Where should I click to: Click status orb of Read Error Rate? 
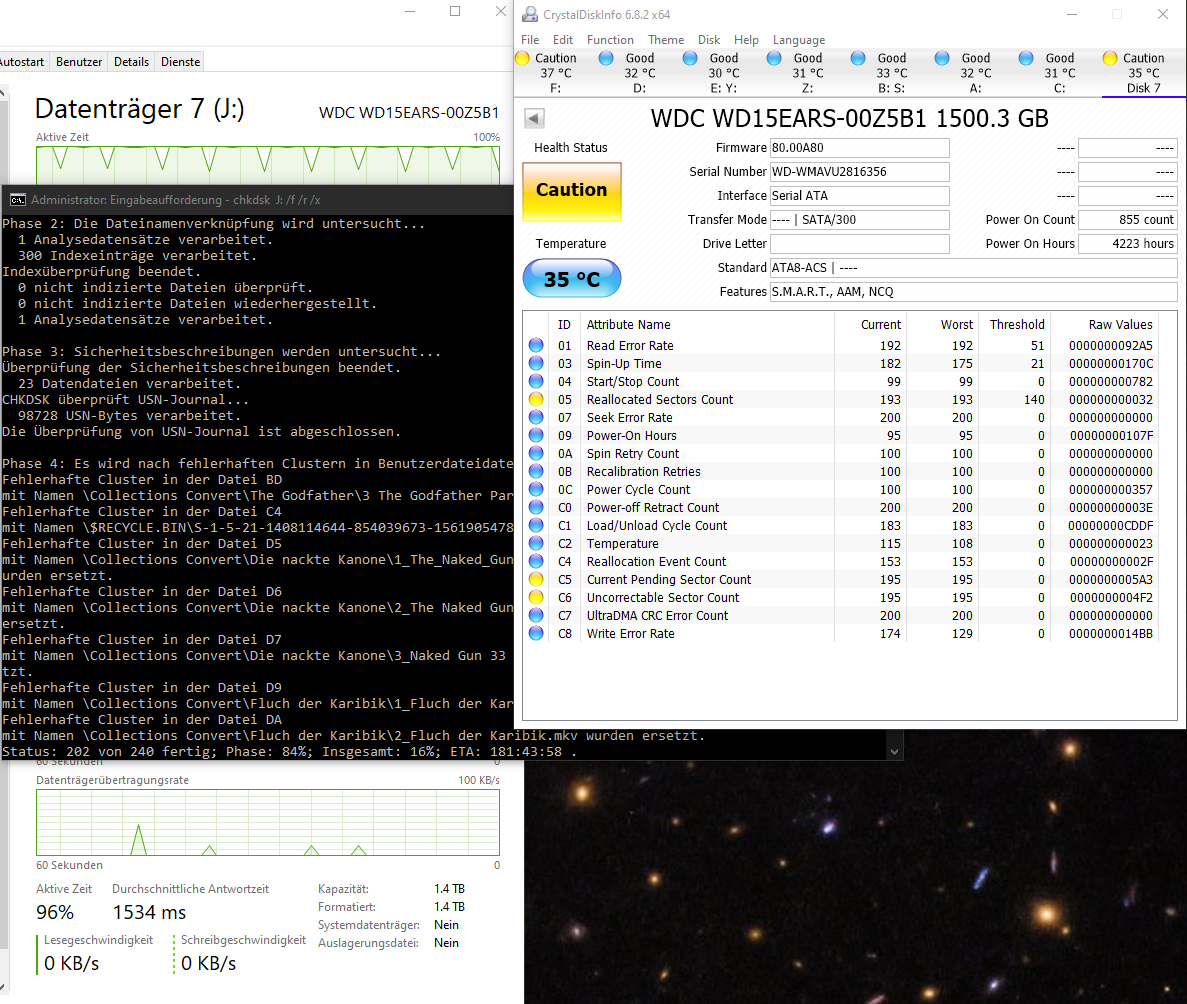click(x=536, y=345)
